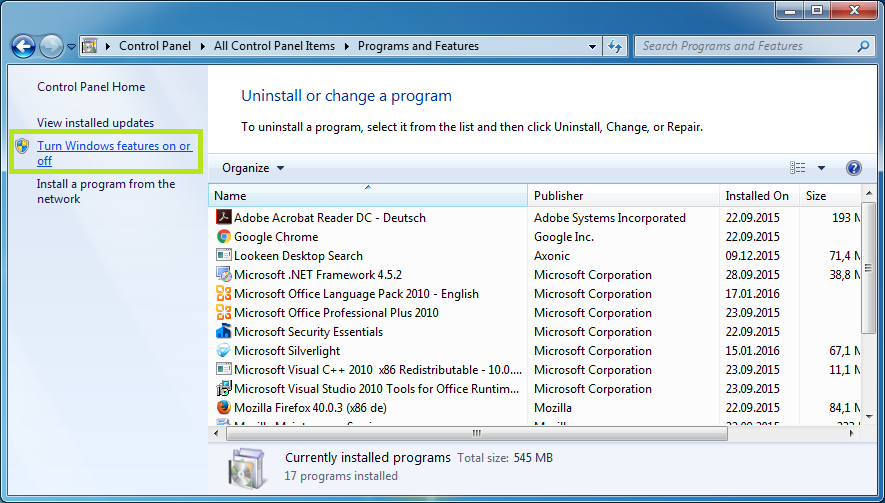This screenshot has height=503, width=885.
Task: Expand the view options dropdown arrow
Action: coord(821,168)
